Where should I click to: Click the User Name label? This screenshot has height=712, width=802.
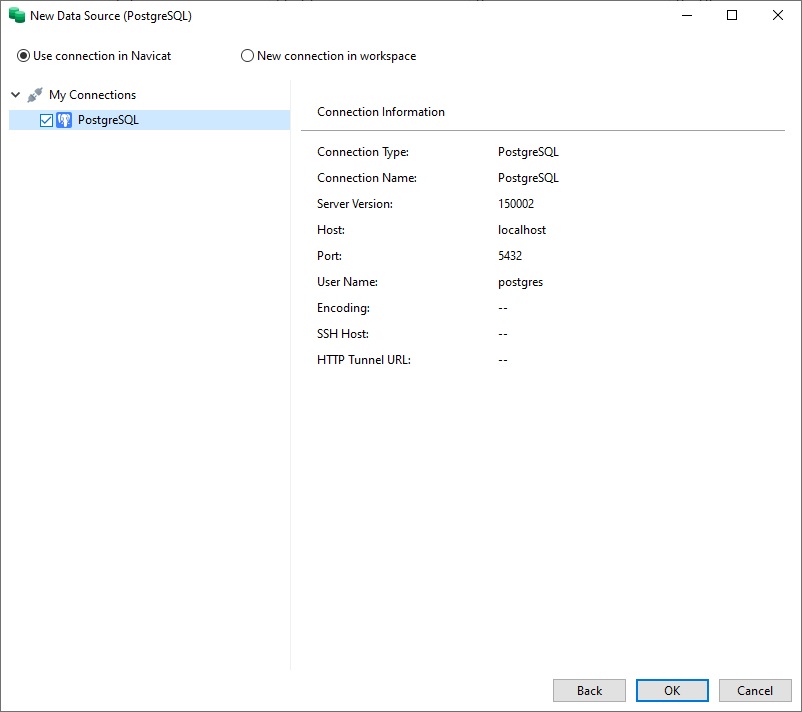(347, 282)
